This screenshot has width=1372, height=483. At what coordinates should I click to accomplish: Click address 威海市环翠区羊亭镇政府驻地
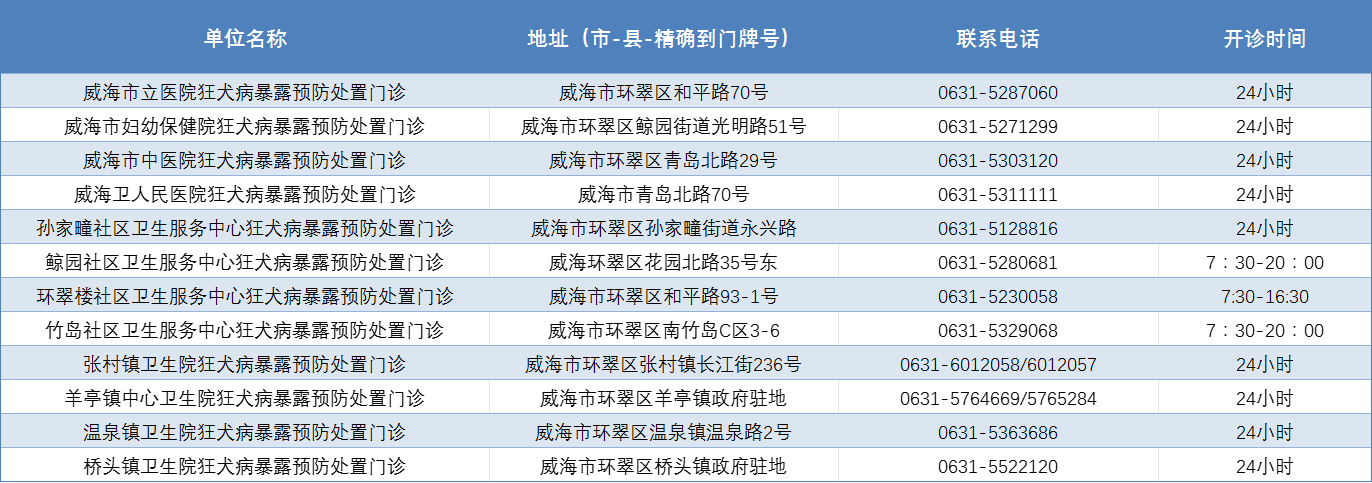click(x=663, y=399)
